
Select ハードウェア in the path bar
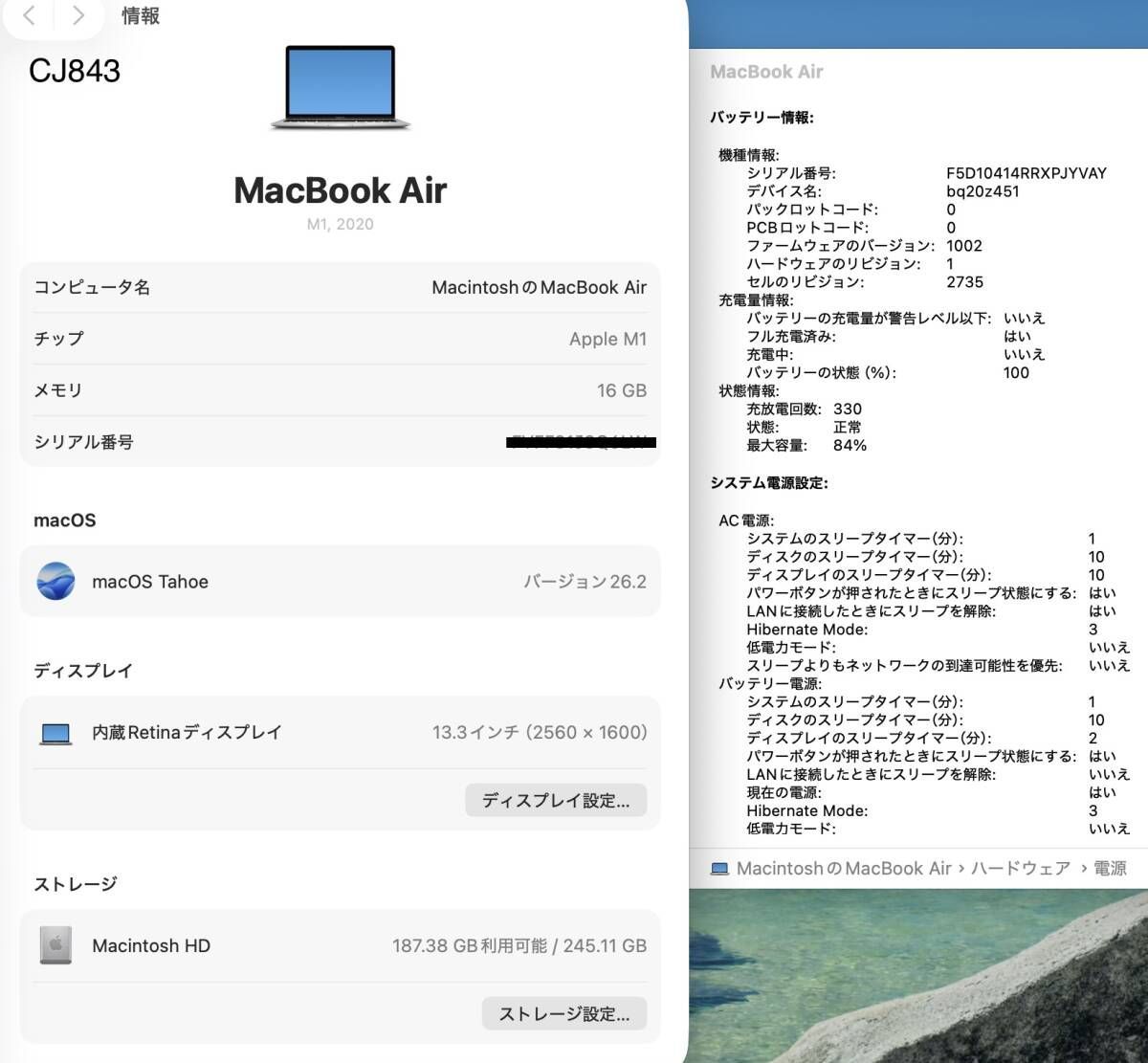coord(1020,869)
